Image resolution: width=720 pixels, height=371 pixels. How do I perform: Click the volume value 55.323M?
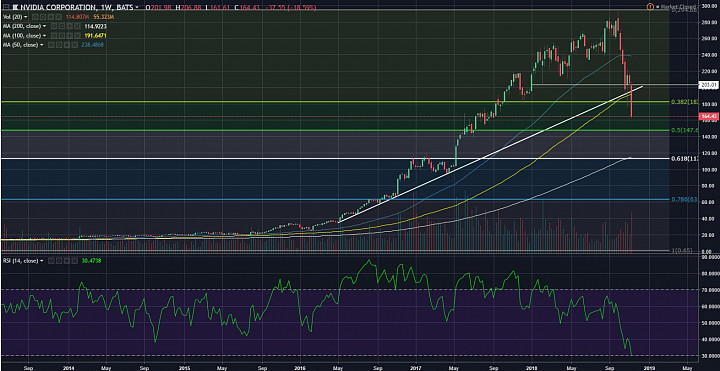click(104, 17)
